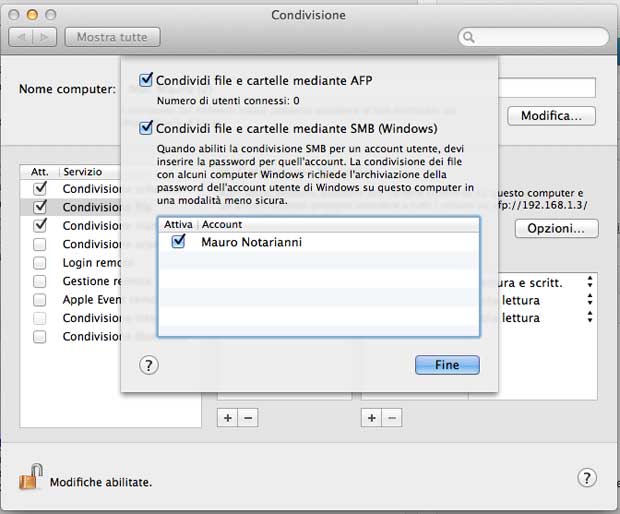Add a shared folder with the left plus button

tap(228, 418)
